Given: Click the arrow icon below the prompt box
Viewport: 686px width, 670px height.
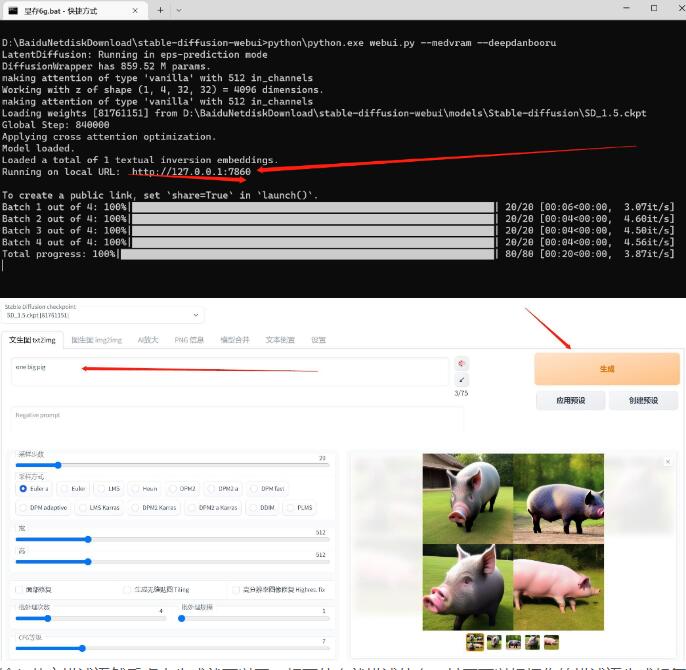Looking at the screenshot, I should pos(462,380).
